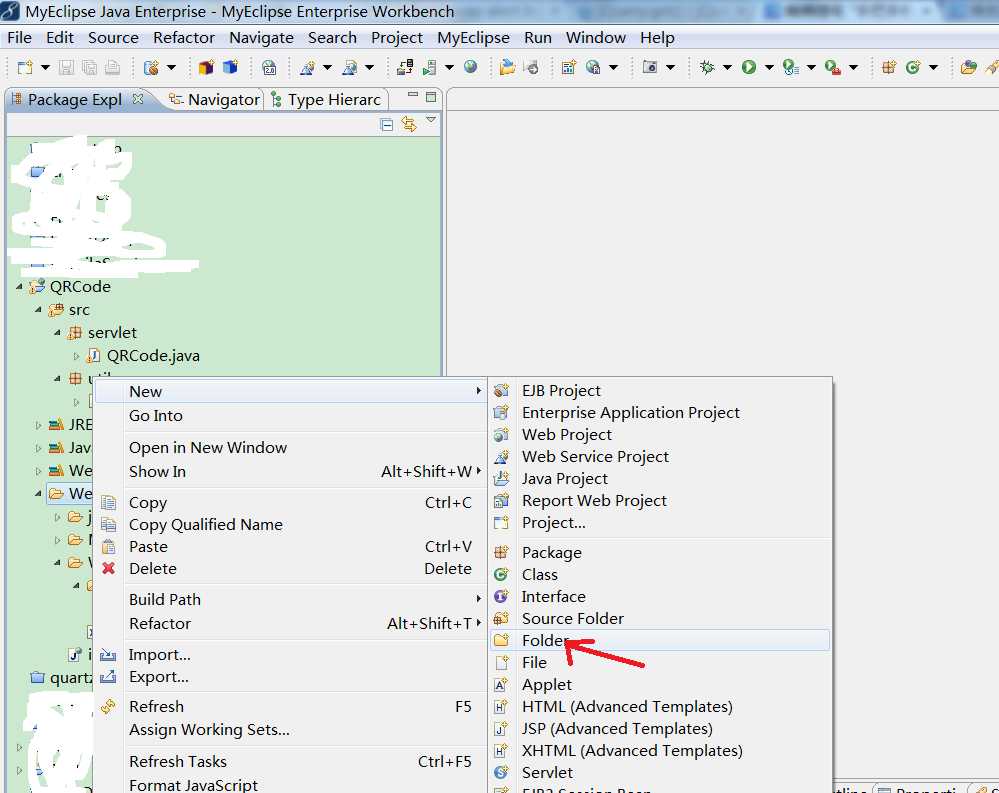
Task: Expand the QRCode.java tree node
Action: [x=76, y=355]
